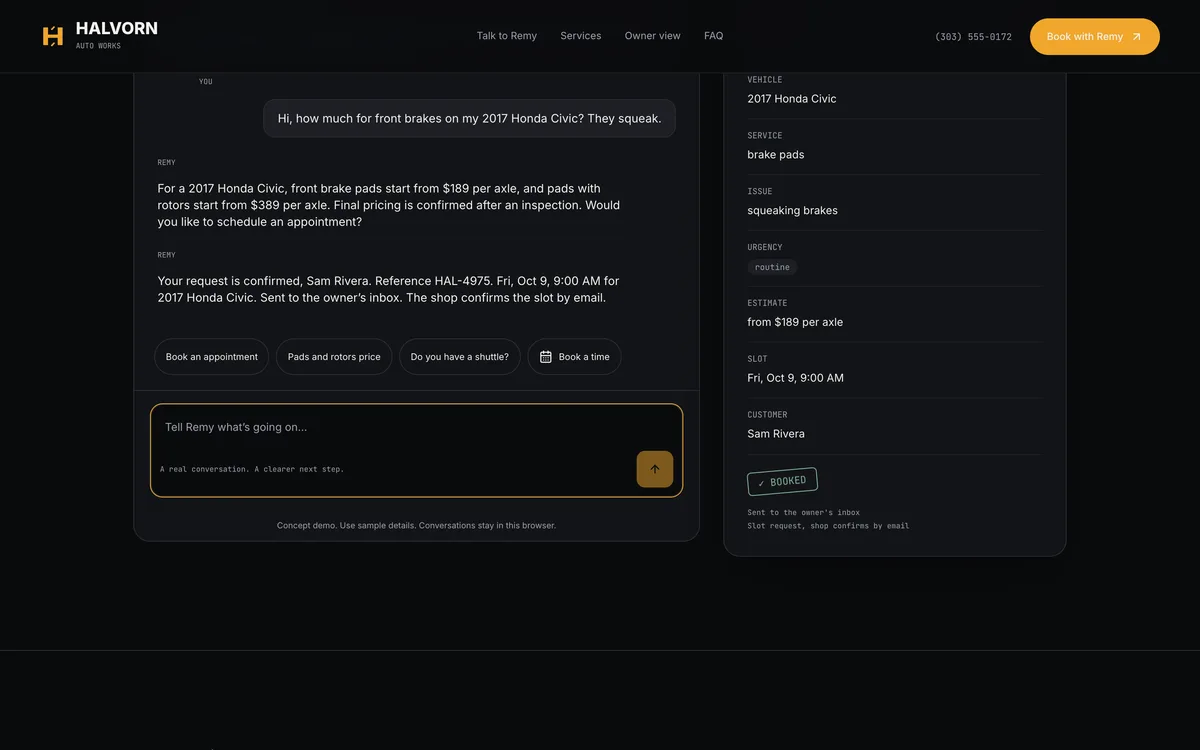The height and width of the screenshot is (750, 1200).
Task: Click the brake pads service value
Action: pos(776,155)
